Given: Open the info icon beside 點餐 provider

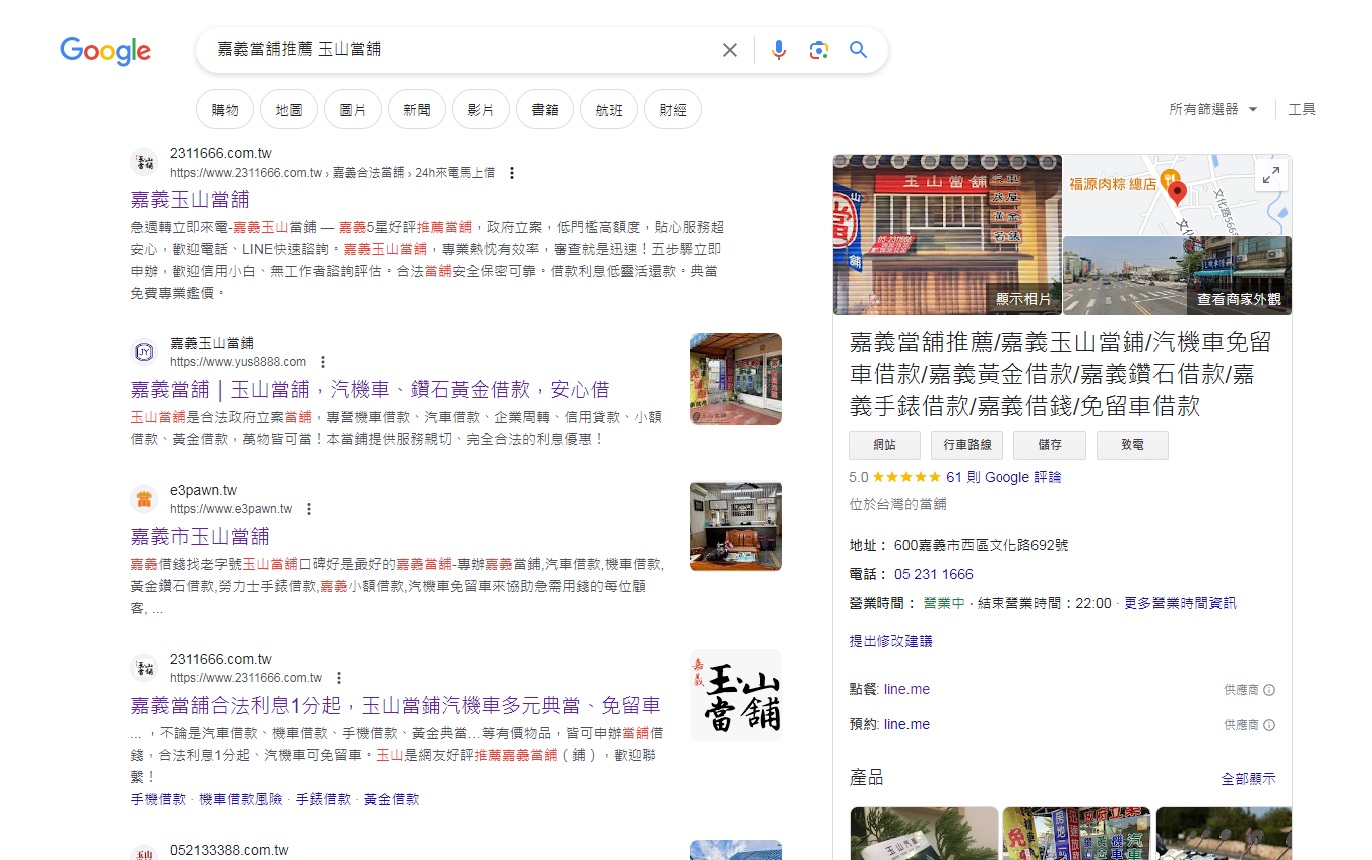Looking at the screenshot, I should tap(1269, 690).
